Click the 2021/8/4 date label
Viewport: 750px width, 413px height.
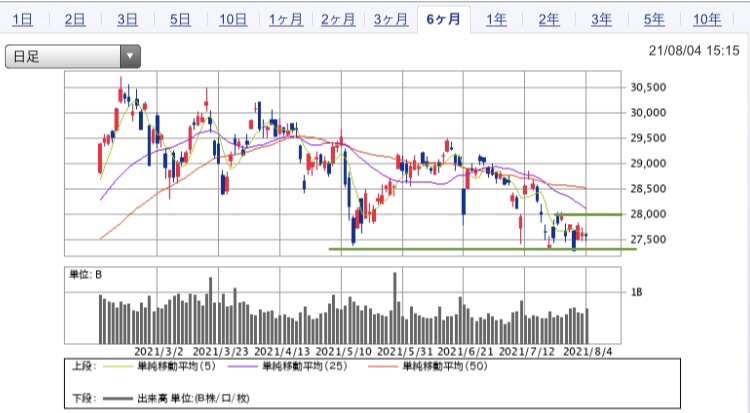click(x=587, y=351)
